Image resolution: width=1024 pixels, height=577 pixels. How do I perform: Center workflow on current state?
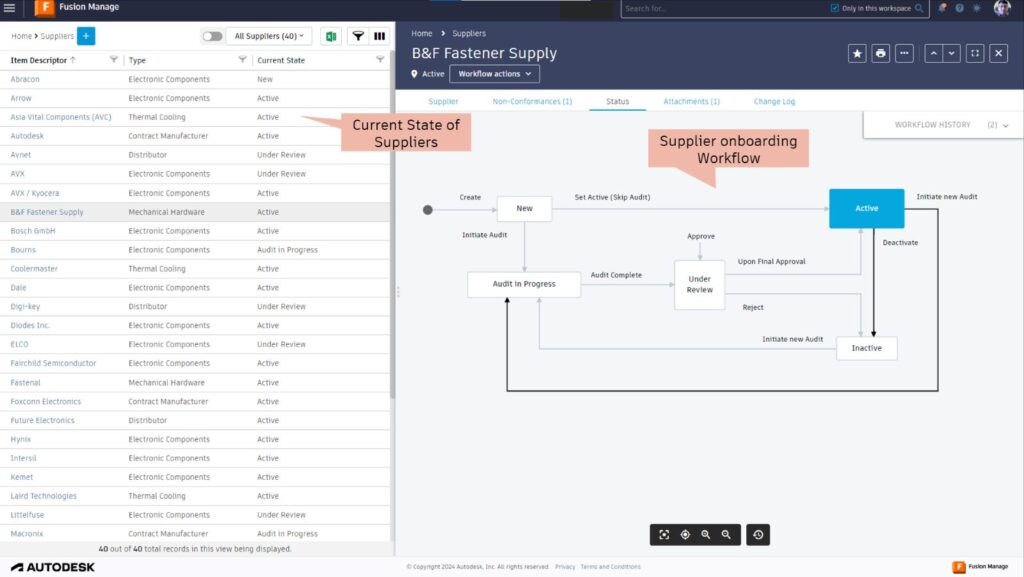coord(685,535)
